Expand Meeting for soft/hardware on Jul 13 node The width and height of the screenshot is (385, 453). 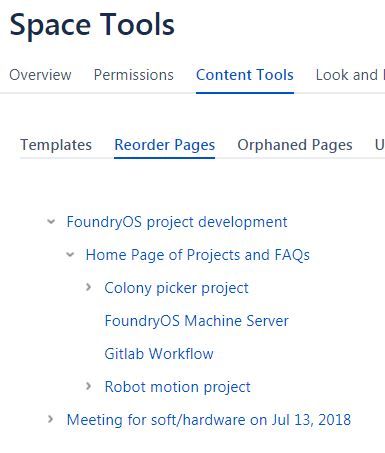(50, 419)
